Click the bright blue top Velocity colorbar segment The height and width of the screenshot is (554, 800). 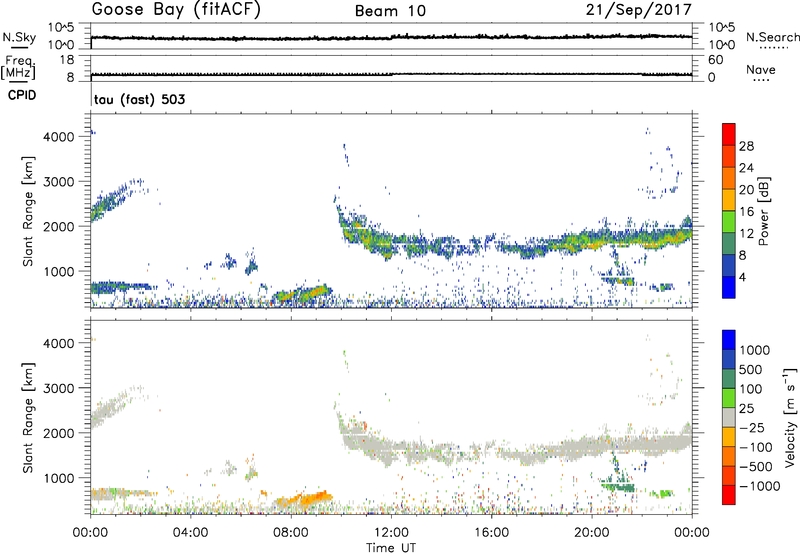point(729,340)
